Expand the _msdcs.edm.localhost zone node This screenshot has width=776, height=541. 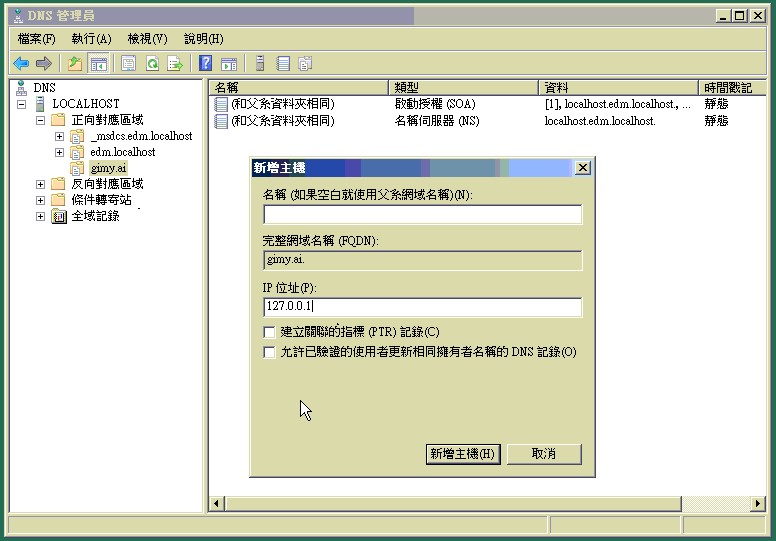(x=60, y=136)
